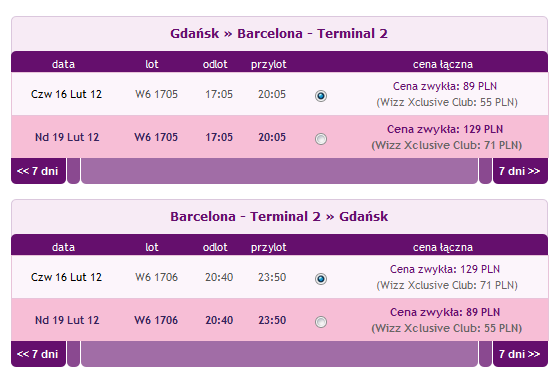Image resolution: width=560 pixels, height=383 pixels.
Task: Click 'cena łączna' header in the return table
Action: pyautogui.click(x=443, y=247)
